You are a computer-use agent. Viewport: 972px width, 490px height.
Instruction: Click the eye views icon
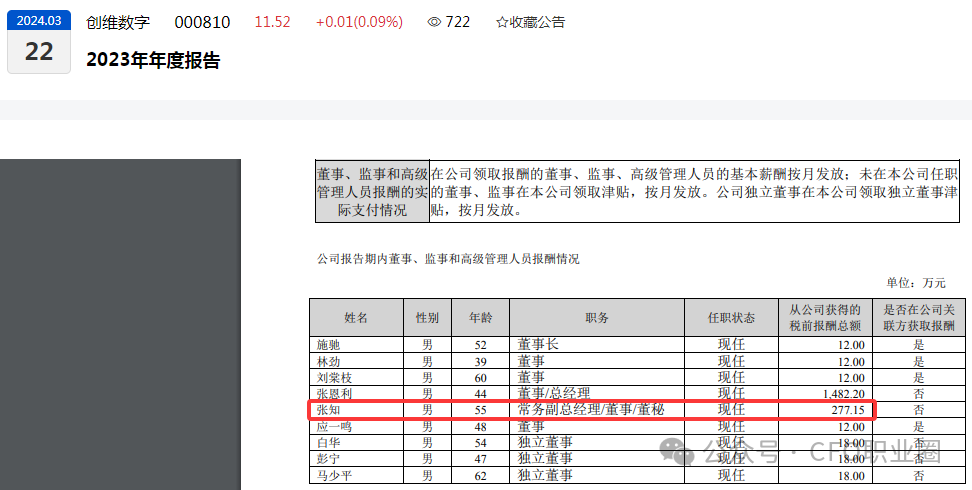(x=435, y=22)
